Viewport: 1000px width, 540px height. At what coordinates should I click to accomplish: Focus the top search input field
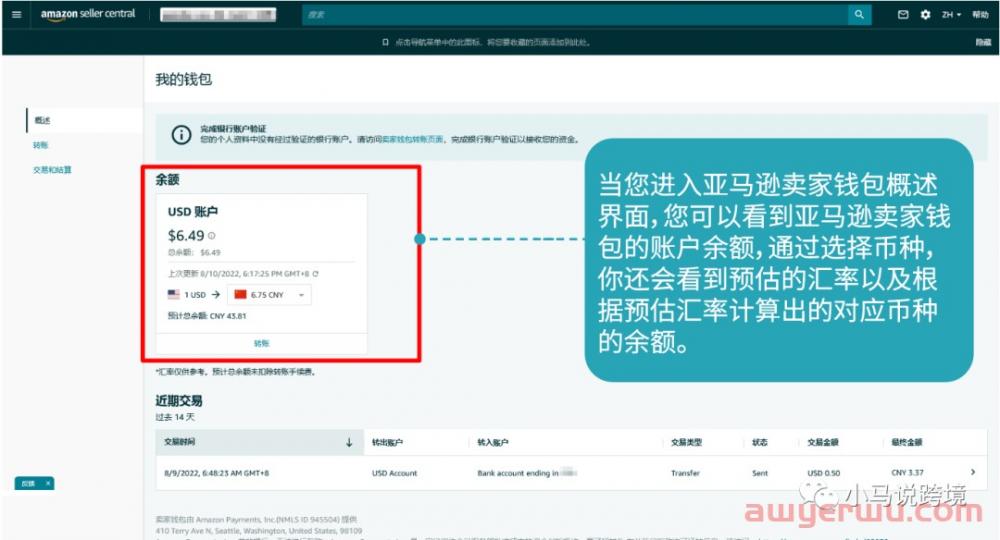coord(575,15)
